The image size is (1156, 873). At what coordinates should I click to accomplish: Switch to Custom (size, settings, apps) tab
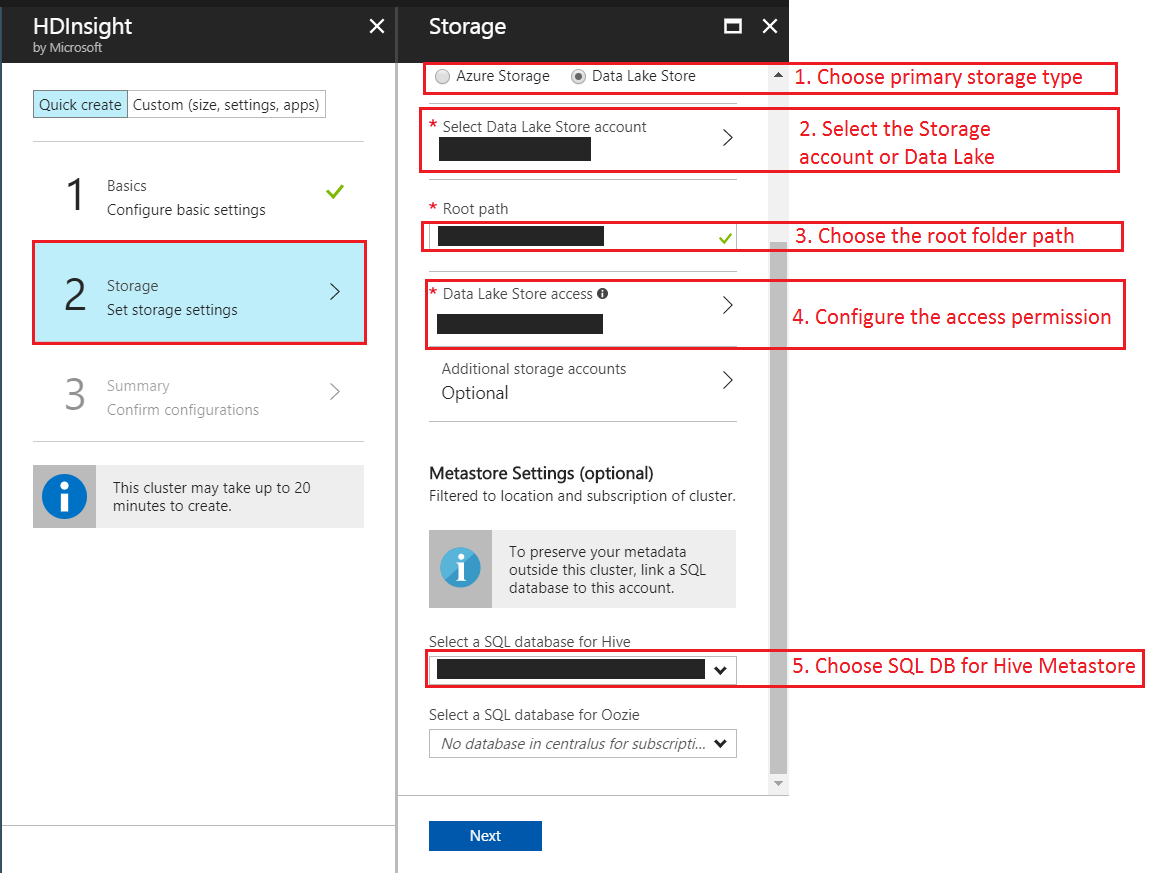coord(226,105)
